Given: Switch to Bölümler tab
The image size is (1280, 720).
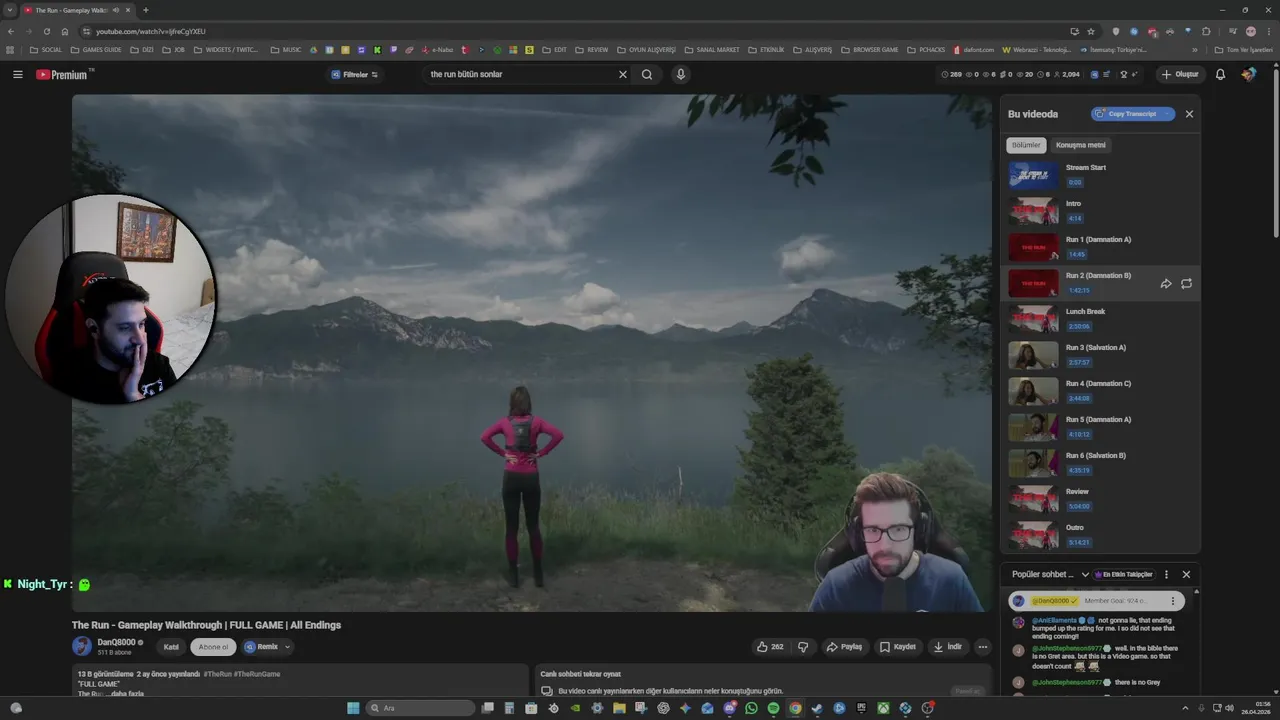Looking at the screenshot, I should (1026, 145).
